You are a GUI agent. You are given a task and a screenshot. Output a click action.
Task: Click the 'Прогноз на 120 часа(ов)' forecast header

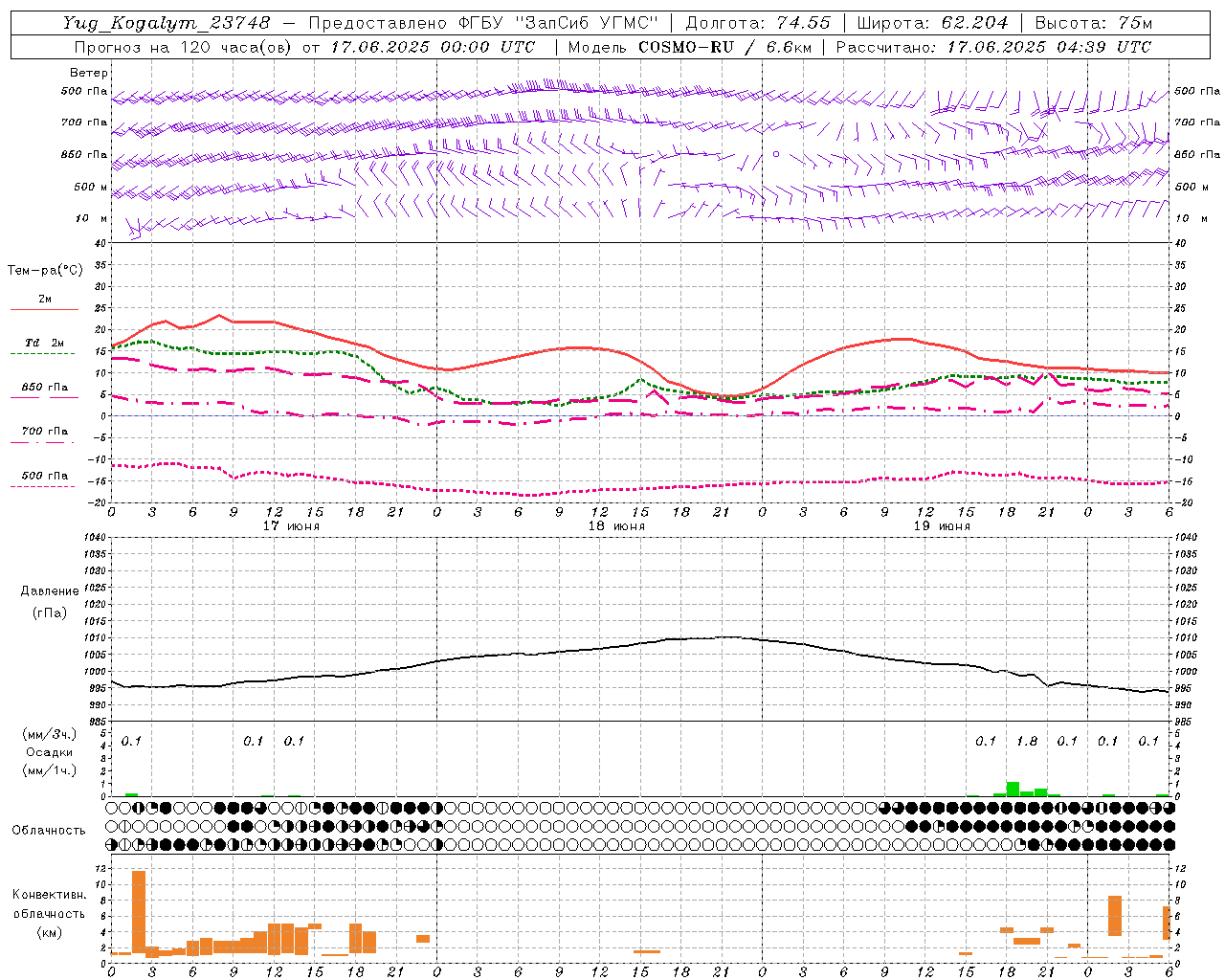(x=185, y=47)
